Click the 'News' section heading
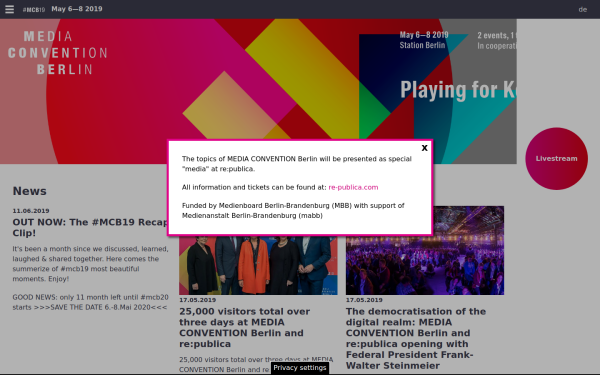The width and height of the screenshot is (600, 375). pos(29,191)
